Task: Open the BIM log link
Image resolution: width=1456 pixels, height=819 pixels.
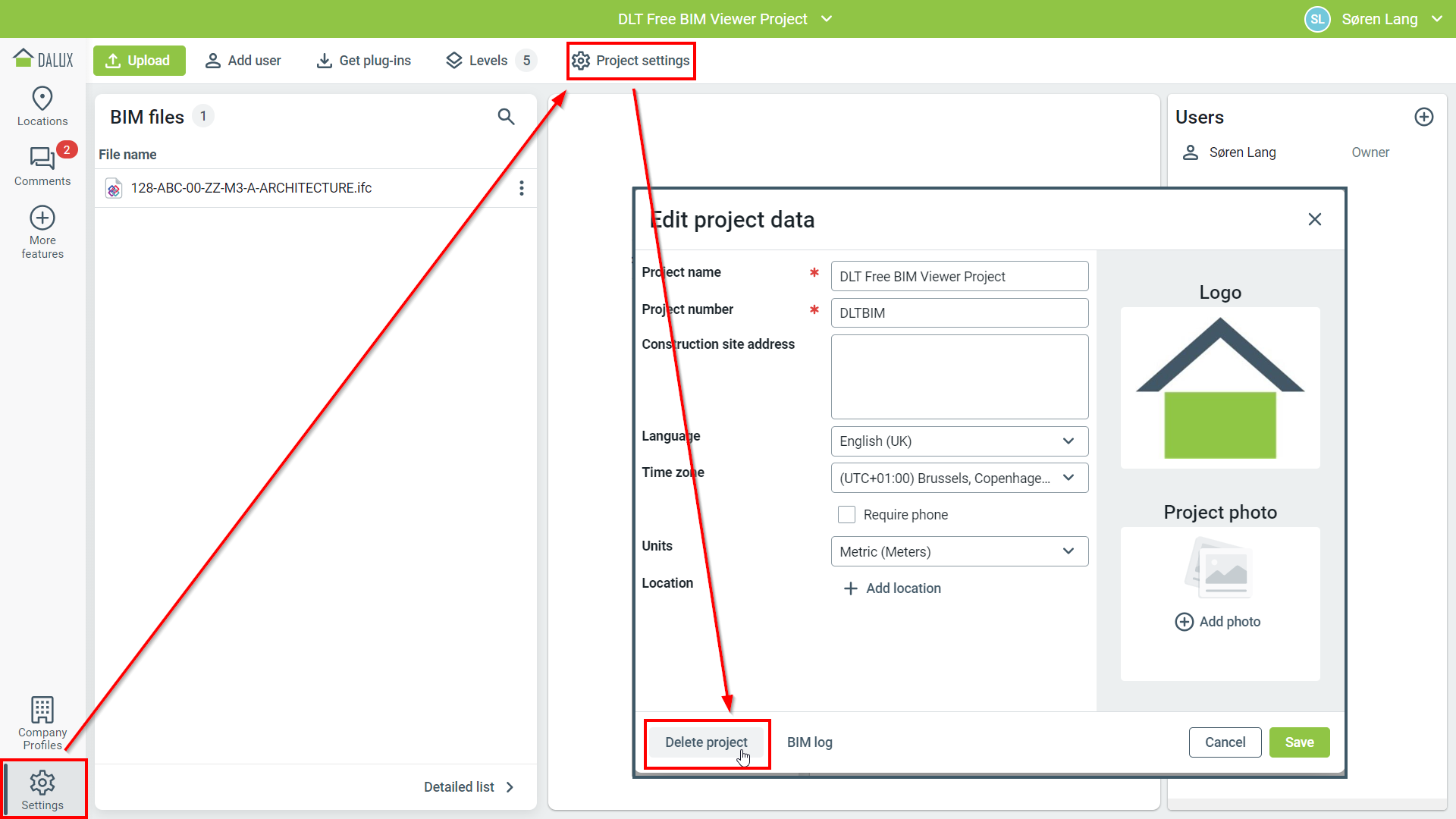Action: tap(809, 742)
